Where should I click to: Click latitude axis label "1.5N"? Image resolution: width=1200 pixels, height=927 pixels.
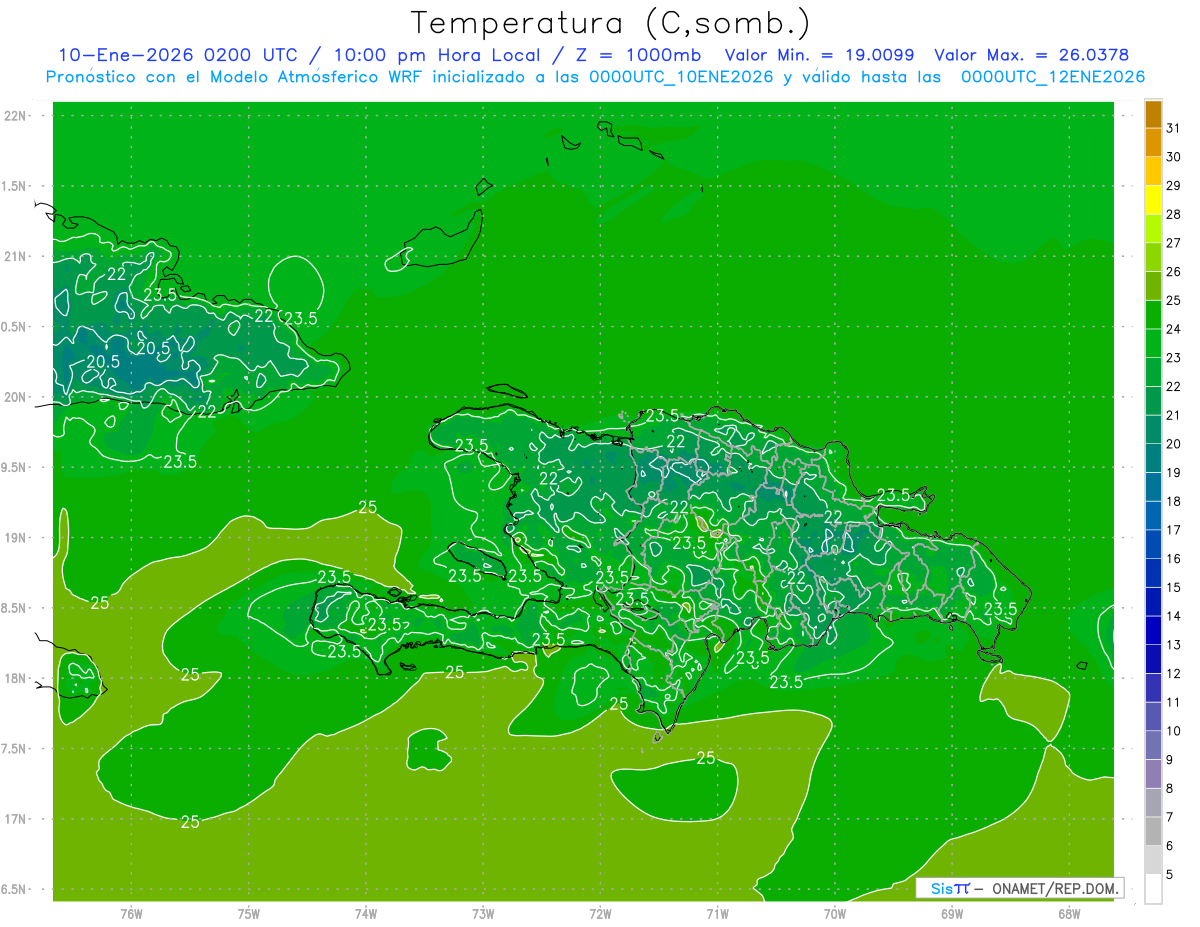click(x=15, y=186)
